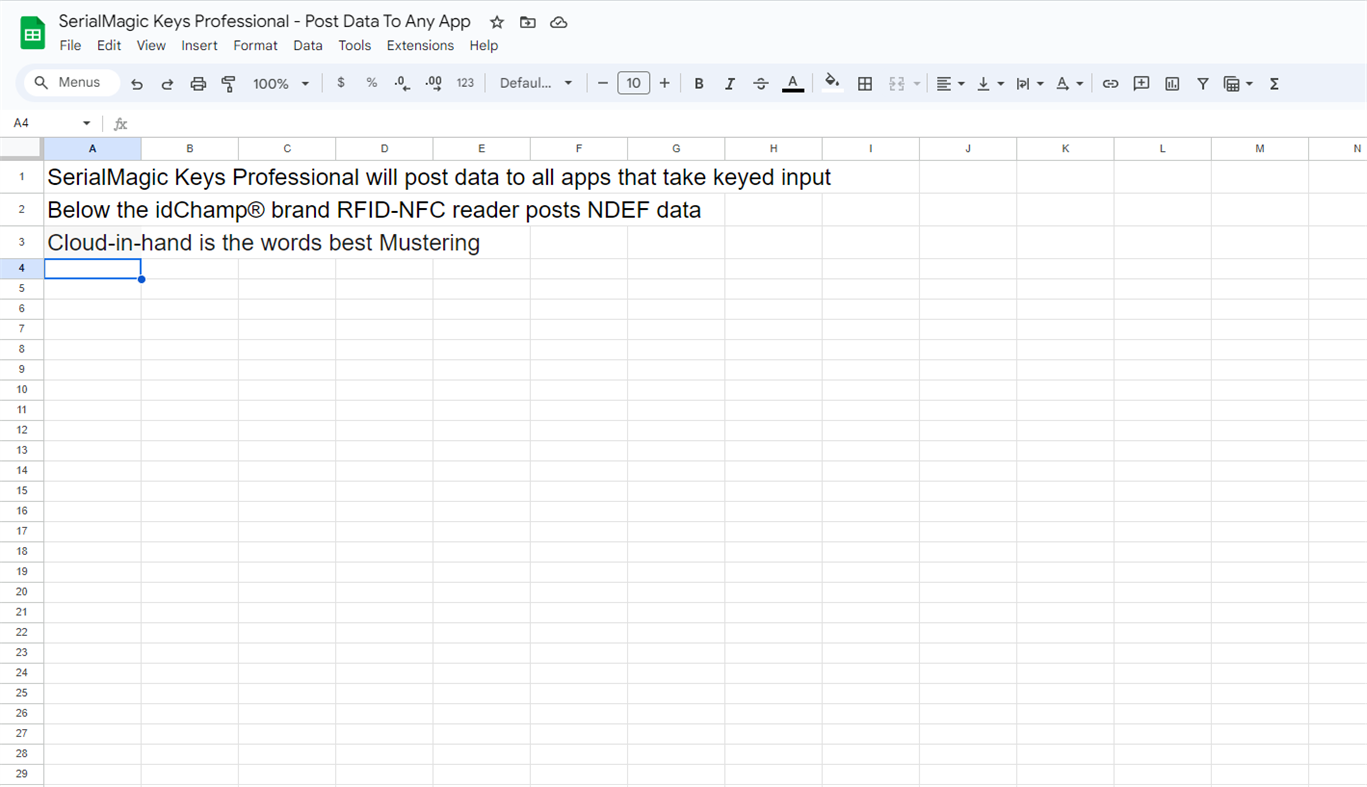Image resolution: width=1367 pixels, height=787 pixels.
Task: Toggle strikethrough formatting
Action: (761, 84)
